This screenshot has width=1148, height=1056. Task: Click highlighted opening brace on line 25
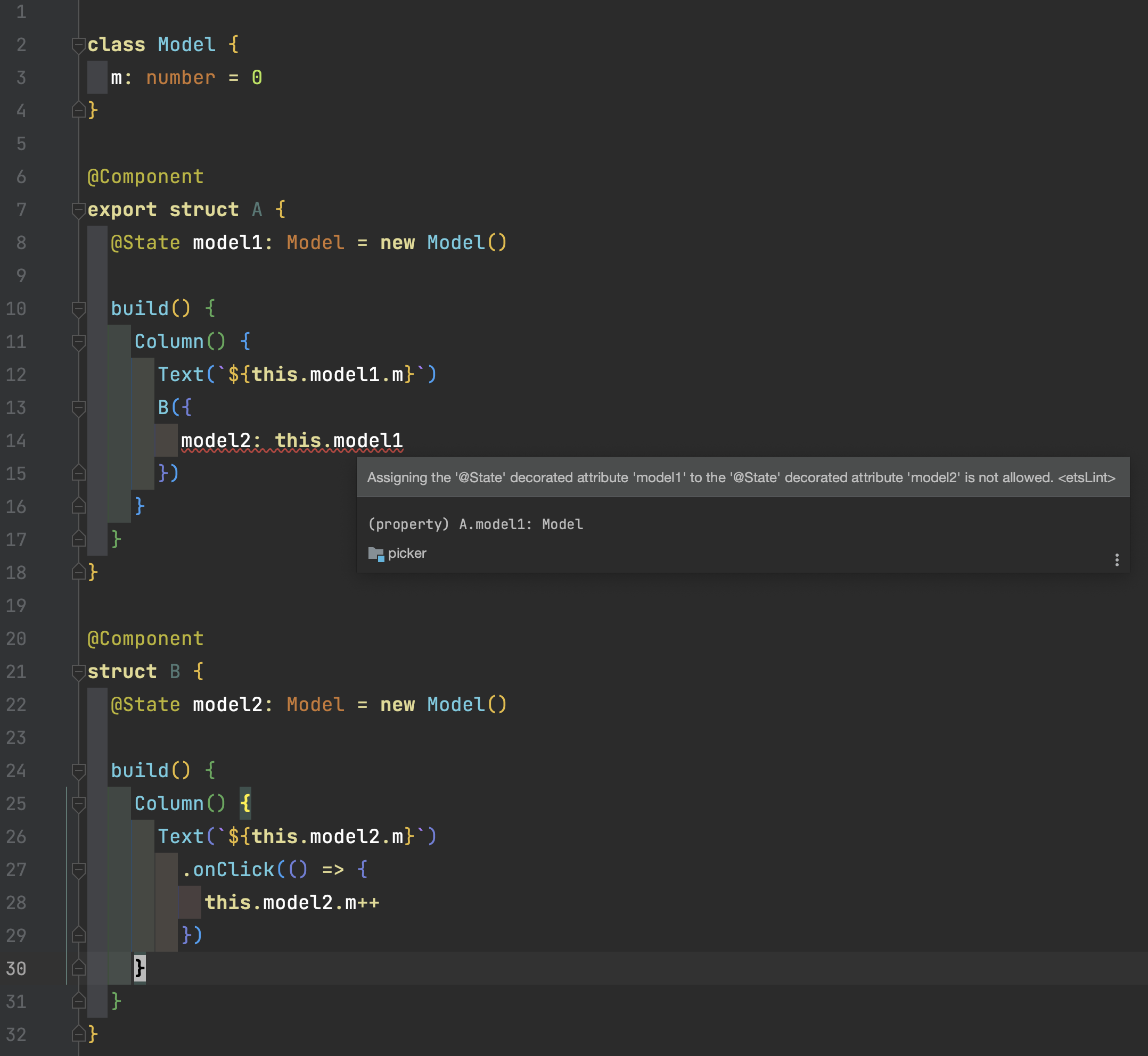[245, 804]
